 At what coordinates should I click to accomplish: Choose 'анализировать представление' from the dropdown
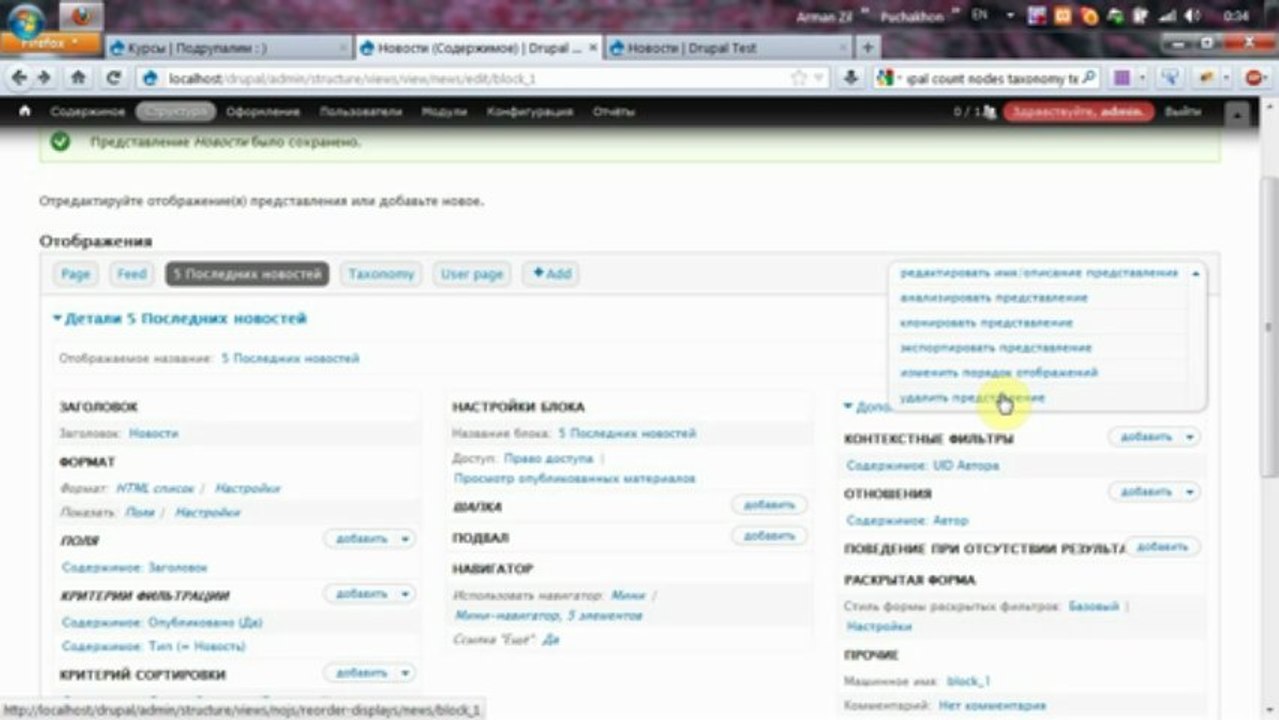(993, 298)
